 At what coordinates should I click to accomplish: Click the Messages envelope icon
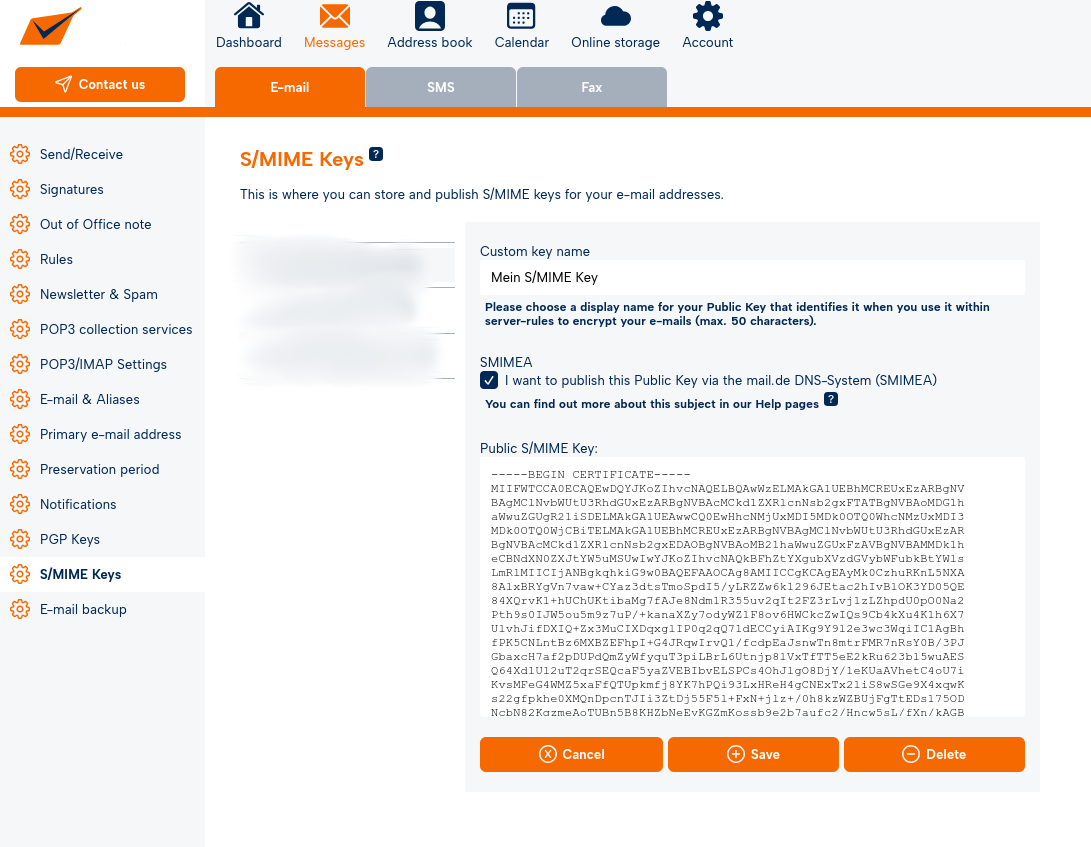334,17
